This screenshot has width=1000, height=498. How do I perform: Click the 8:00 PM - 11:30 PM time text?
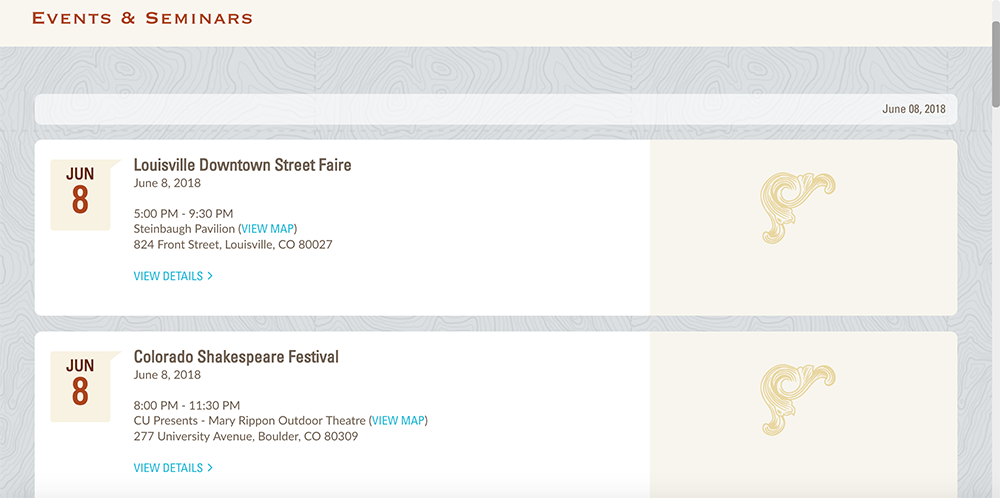click(187, 405)
